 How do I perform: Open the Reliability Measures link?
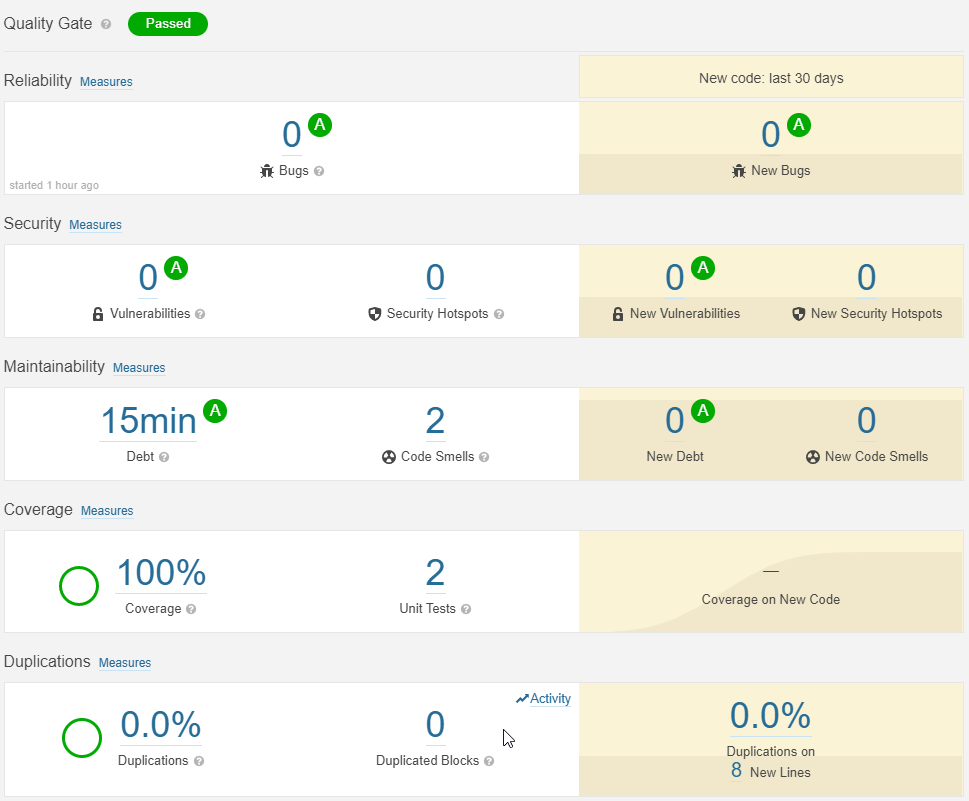pos(106,82)
